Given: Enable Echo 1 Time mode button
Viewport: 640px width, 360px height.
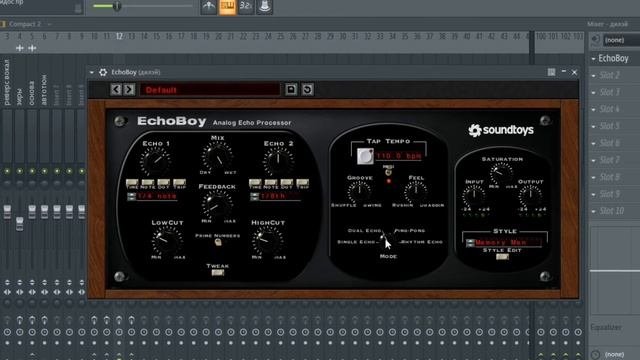Looking at the screenshot, I should [132, 182].
